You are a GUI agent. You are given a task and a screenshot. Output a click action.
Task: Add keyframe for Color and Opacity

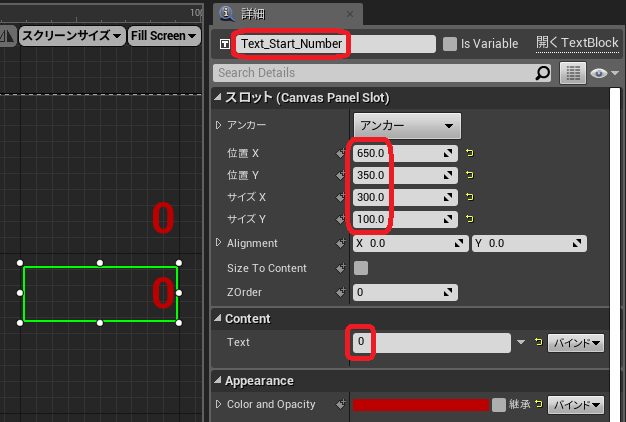pos(341,405)
